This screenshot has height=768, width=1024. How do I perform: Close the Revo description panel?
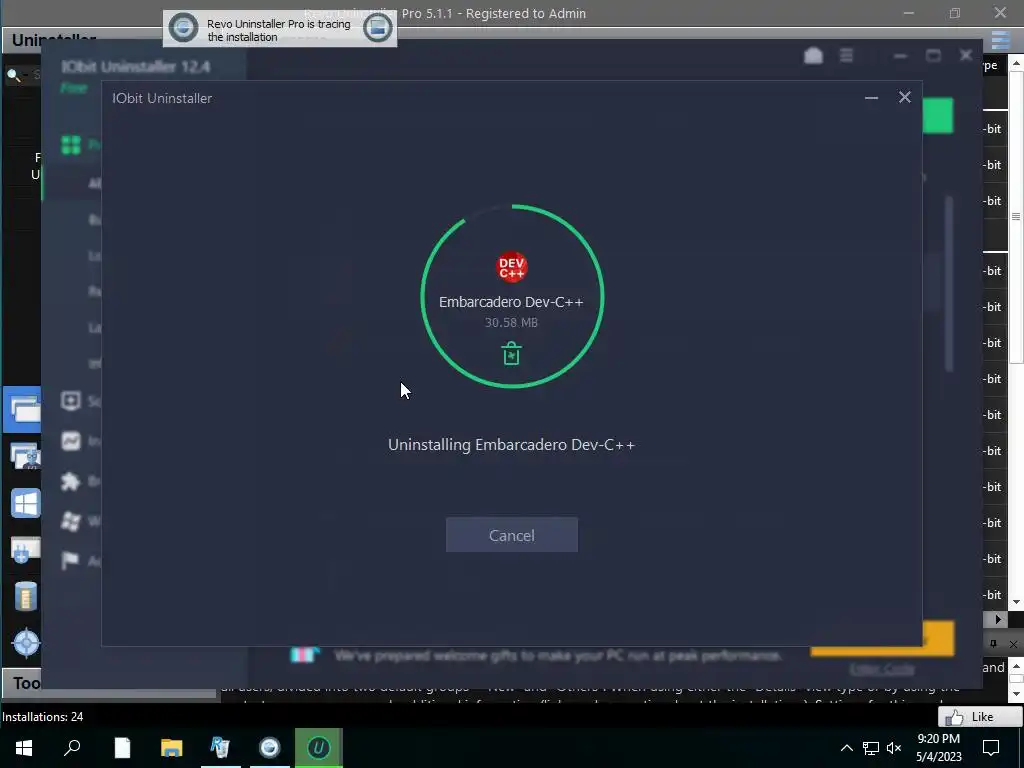click(1013, 644)
